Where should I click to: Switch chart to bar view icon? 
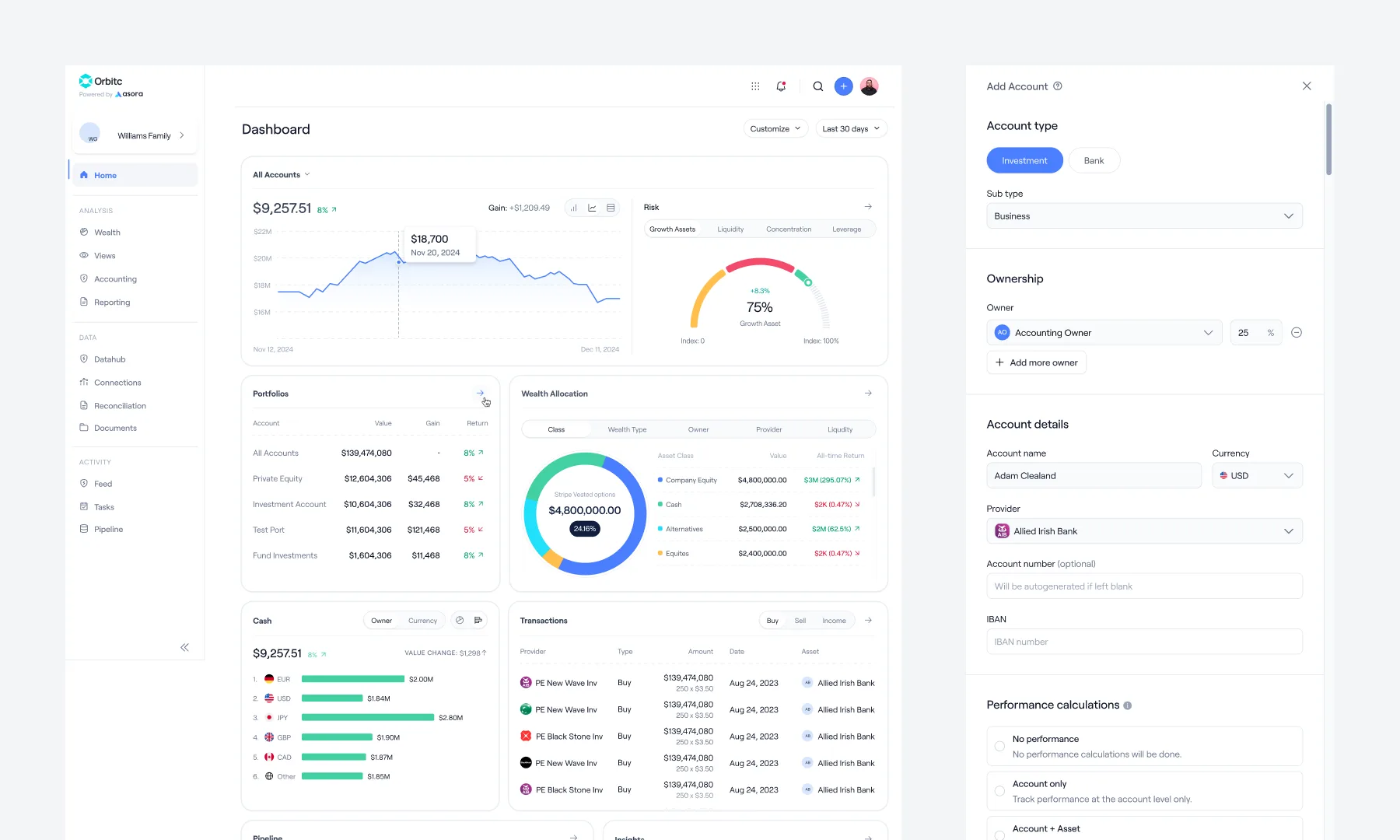573,208
